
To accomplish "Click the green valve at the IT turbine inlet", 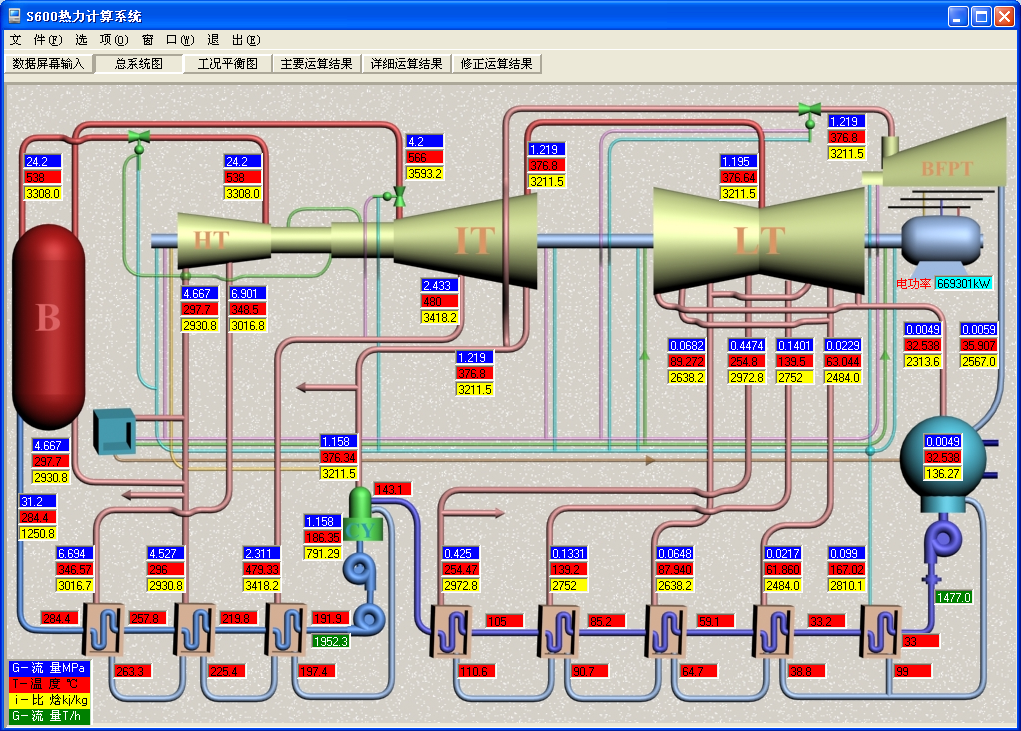I will tap(398, 196).
